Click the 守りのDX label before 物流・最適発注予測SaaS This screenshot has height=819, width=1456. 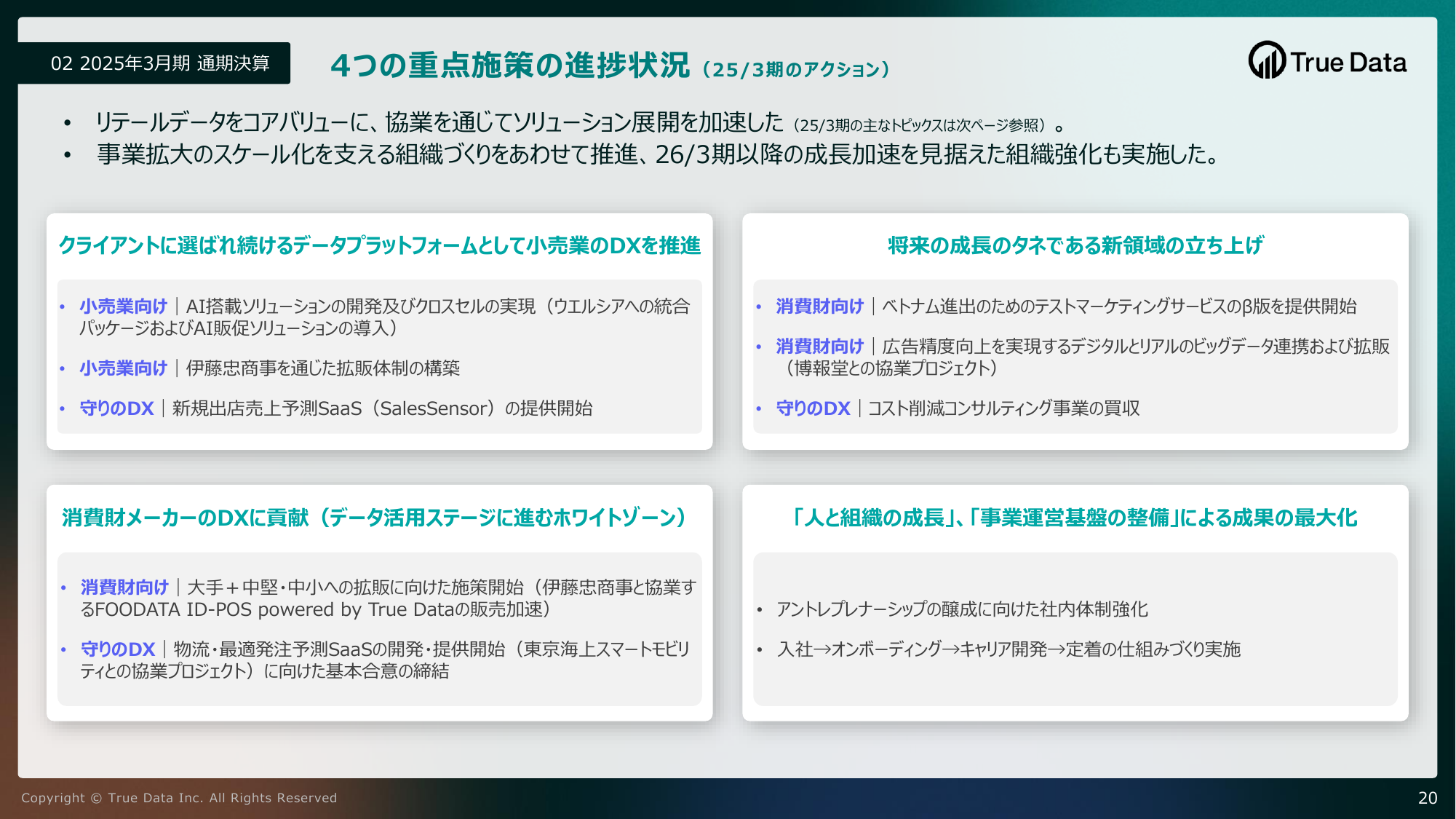(x=118, y=649)
